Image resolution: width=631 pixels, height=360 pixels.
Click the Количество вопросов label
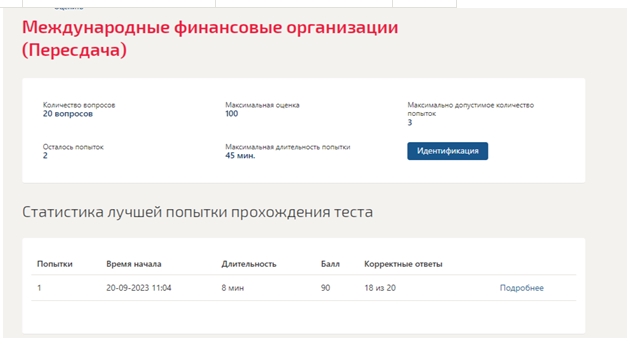[x=79, y=105]
